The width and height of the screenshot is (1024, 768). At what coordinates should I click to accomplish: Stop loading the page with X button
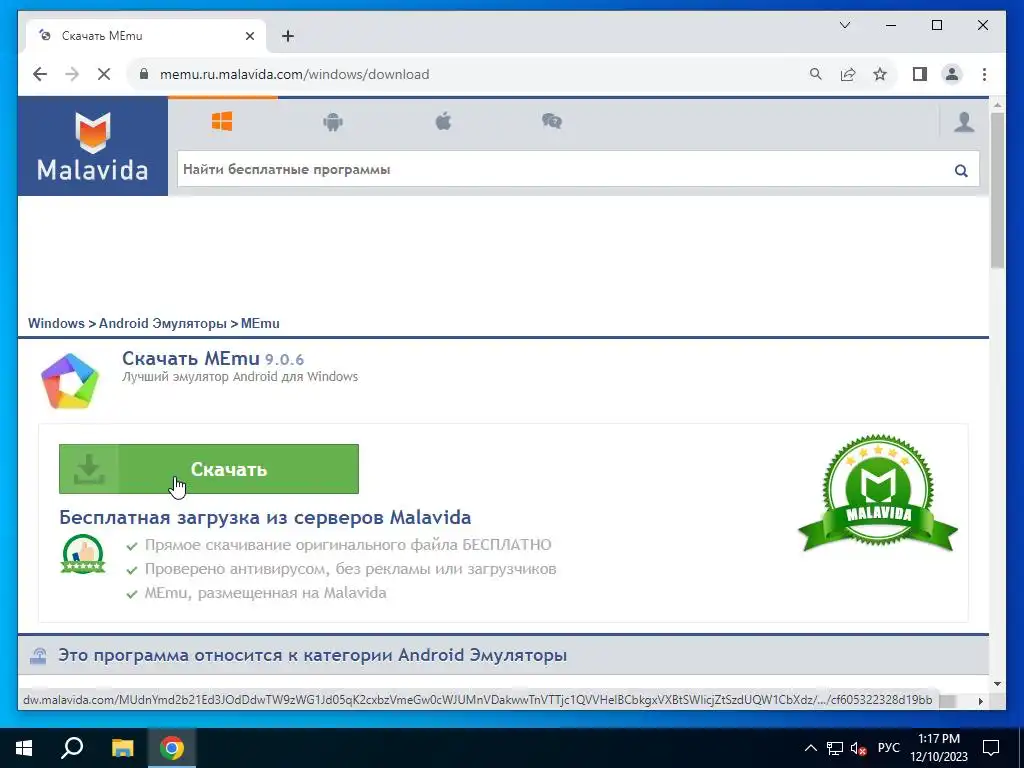click(x=104, y=74)
